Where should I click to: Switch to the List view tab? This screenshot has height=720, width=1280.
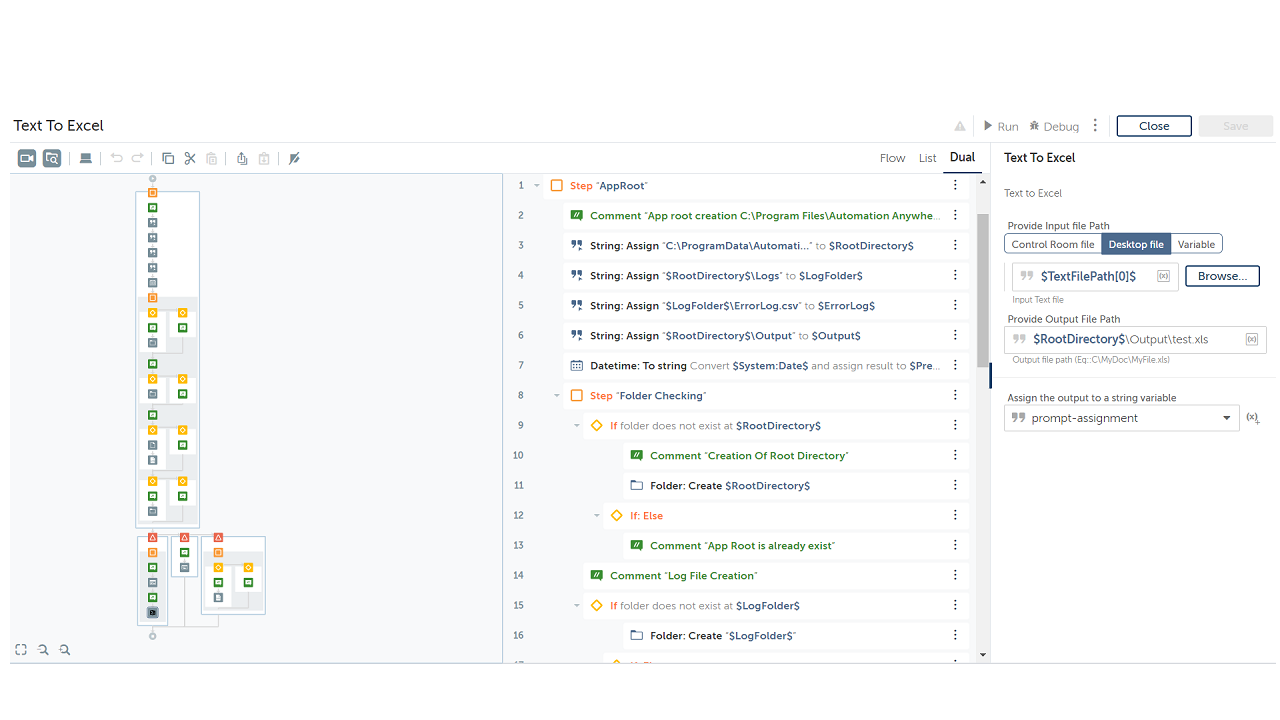coord(928,158)
